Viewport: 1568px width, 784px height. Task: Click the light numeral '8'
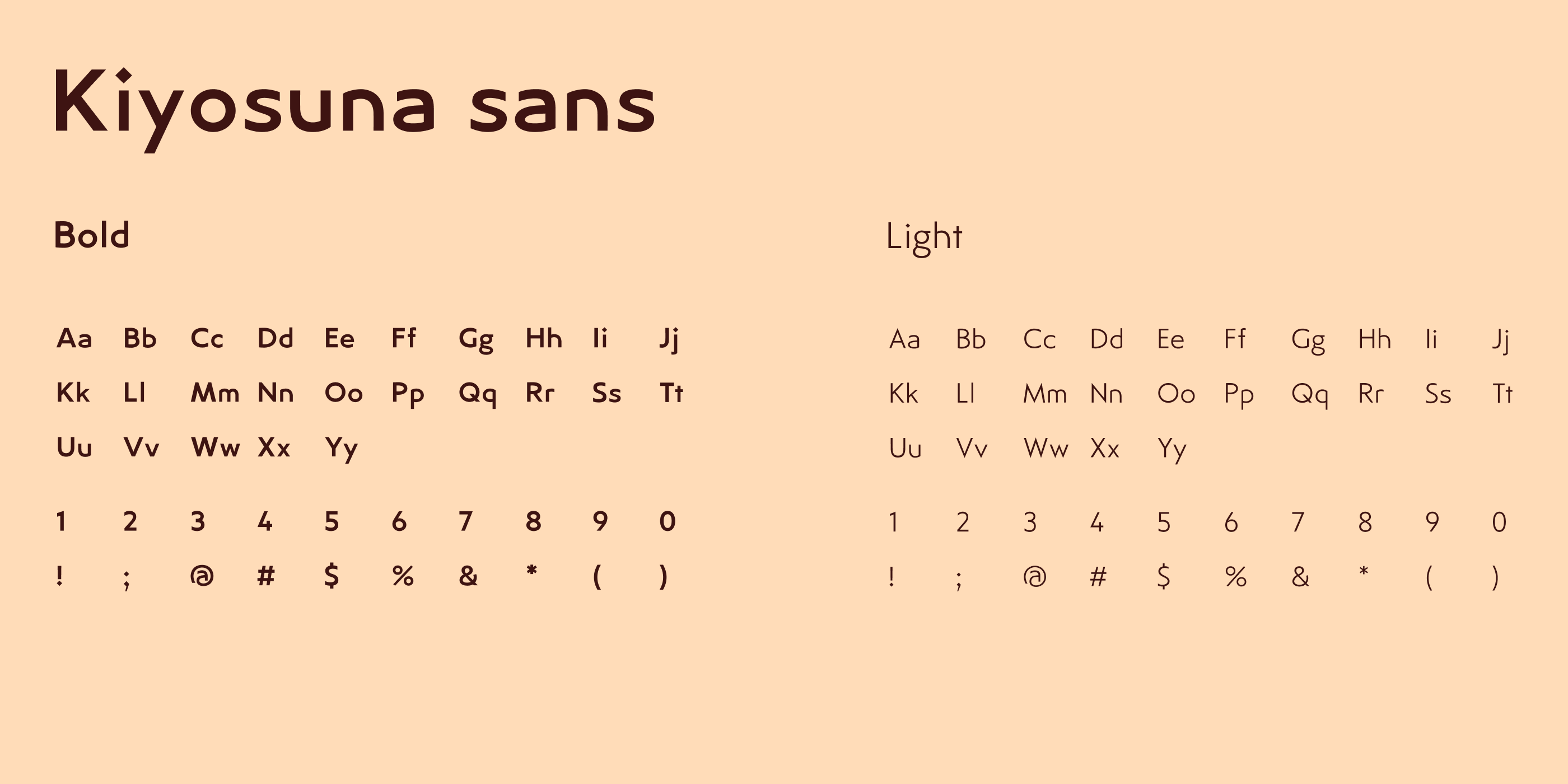pos(1365,522)
